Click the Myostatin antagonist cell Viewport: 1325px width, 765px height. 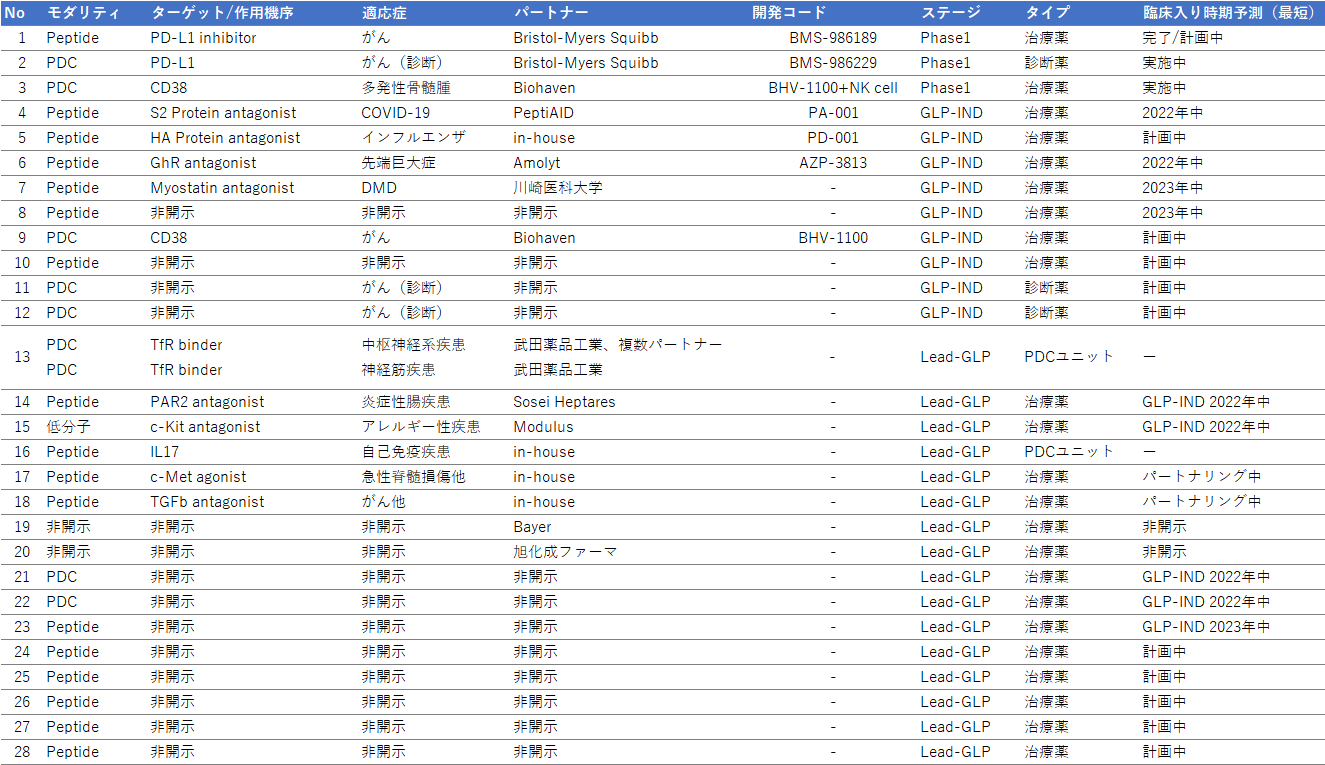[222, 188]
